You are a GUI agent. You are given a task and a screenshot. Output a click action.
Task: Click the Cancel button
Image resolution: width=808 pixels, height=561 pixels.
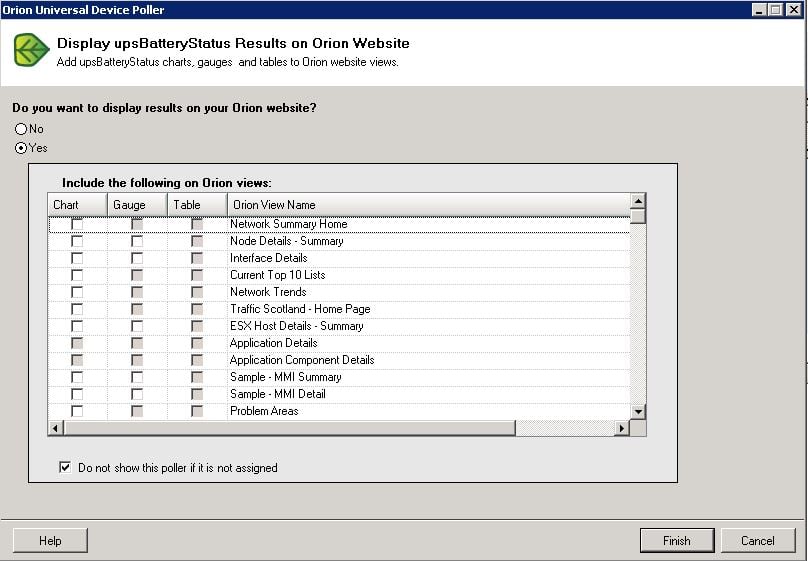[758, 540]
